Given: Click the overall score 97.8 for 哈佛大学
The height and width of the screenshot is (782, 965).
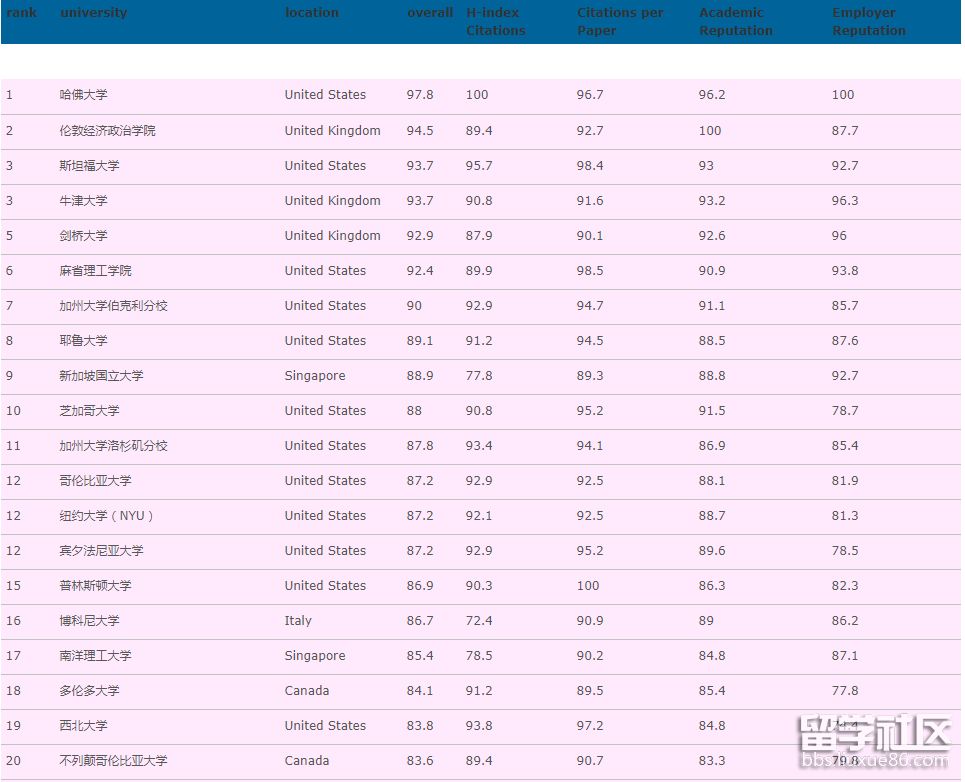Looking at the screenshot, I should (x=420, y=95).
